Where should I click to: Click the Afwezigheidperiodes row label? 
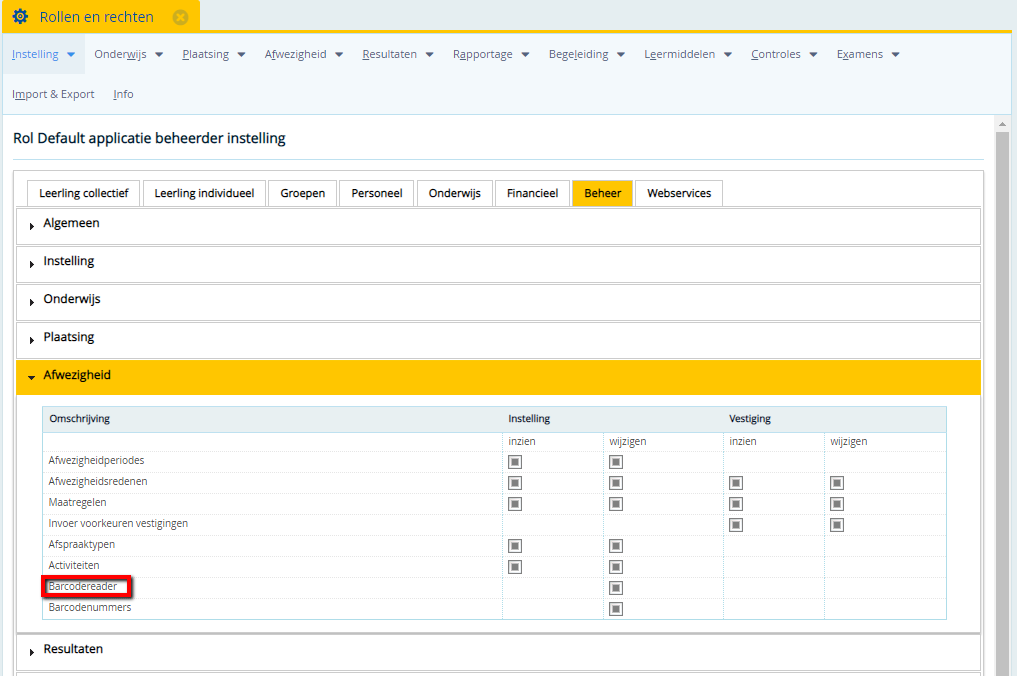(97, 461)
